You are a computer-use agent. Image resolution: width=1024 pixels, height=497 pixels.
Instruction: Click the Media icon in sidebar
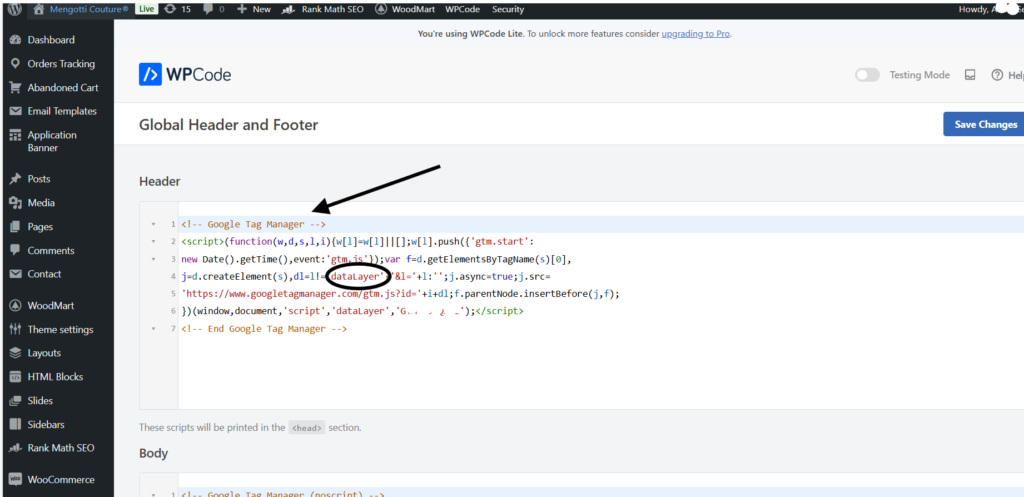(x=16, y=202)
